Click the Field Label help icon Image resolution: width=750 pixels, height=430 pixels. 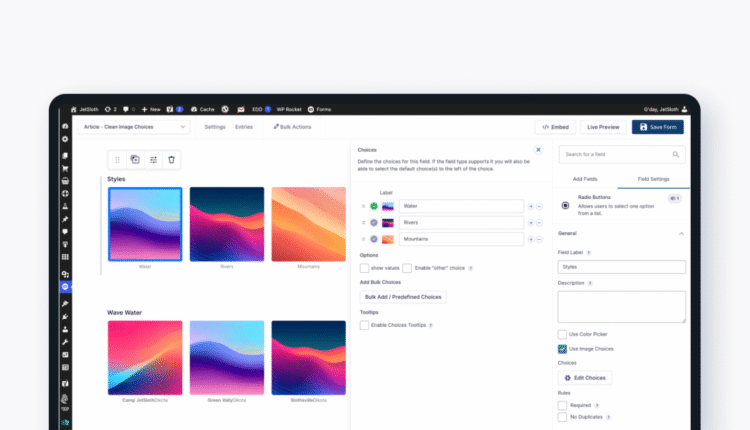[589, 253]
